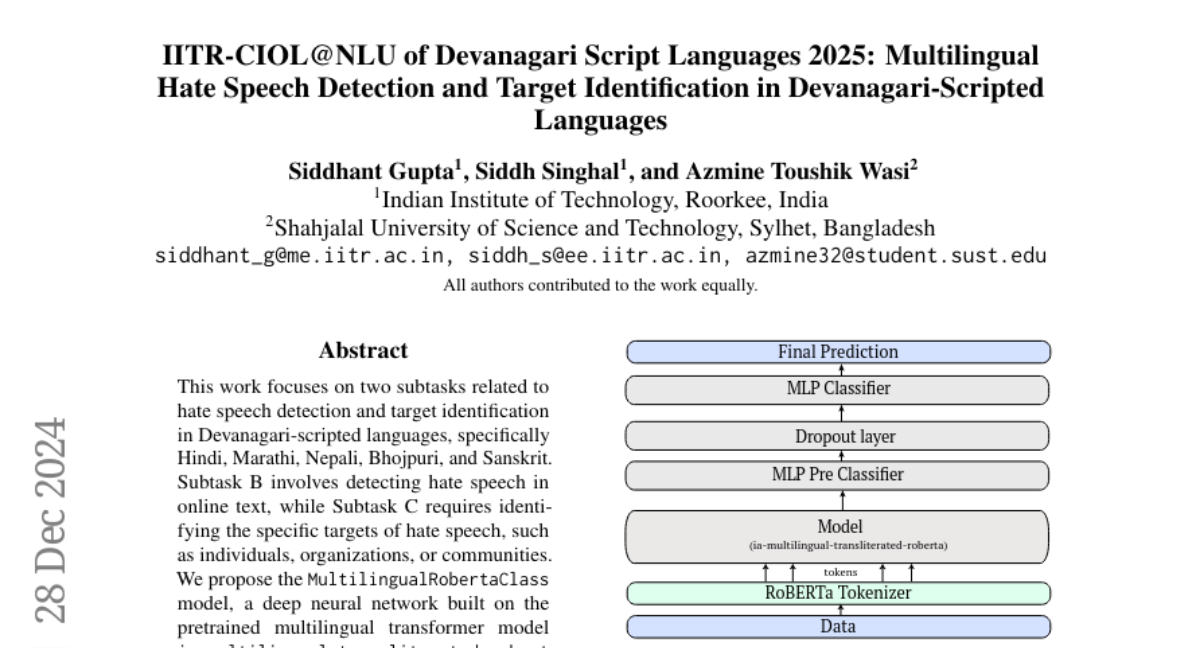Click the Indian Institute of Technology affiliation
Viewport: 1200px width, 648px height.
tap(600, 199)
